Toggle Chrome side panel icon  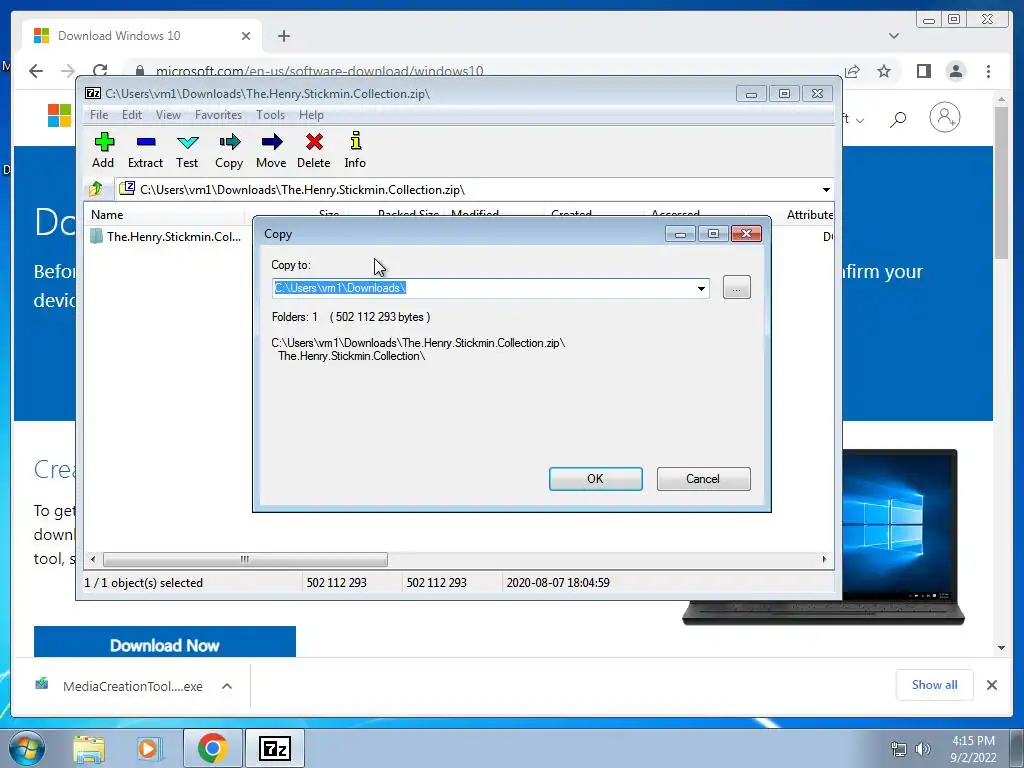click(923, 71)
